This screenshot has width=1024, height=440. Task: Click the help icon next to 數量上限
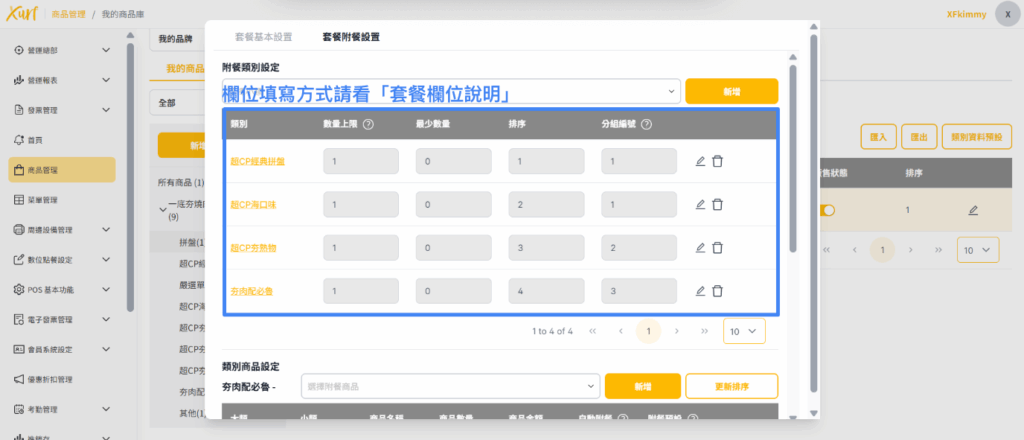(x=368, y=125)
